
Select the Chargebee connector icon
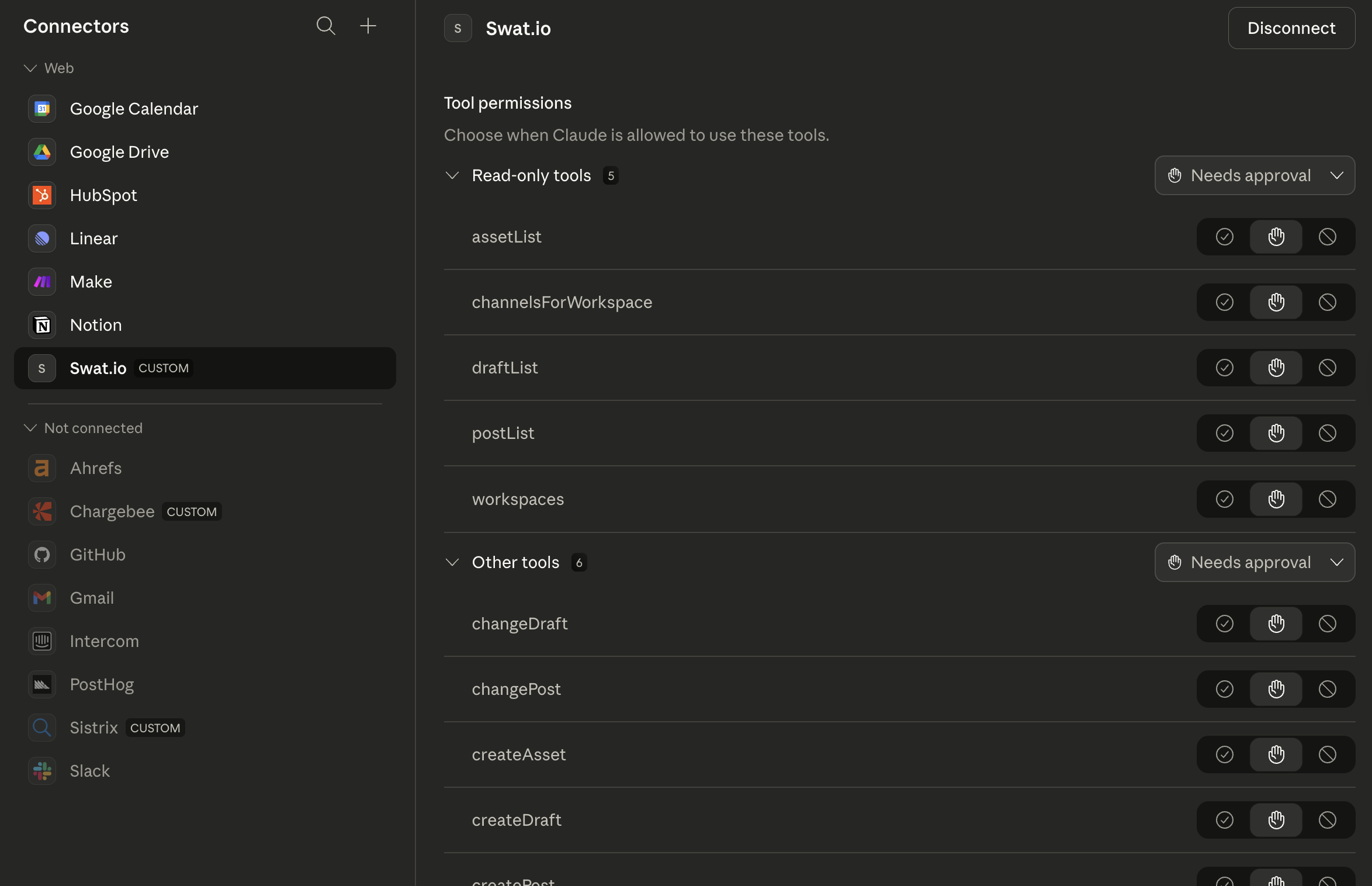(x=42, y=511)
